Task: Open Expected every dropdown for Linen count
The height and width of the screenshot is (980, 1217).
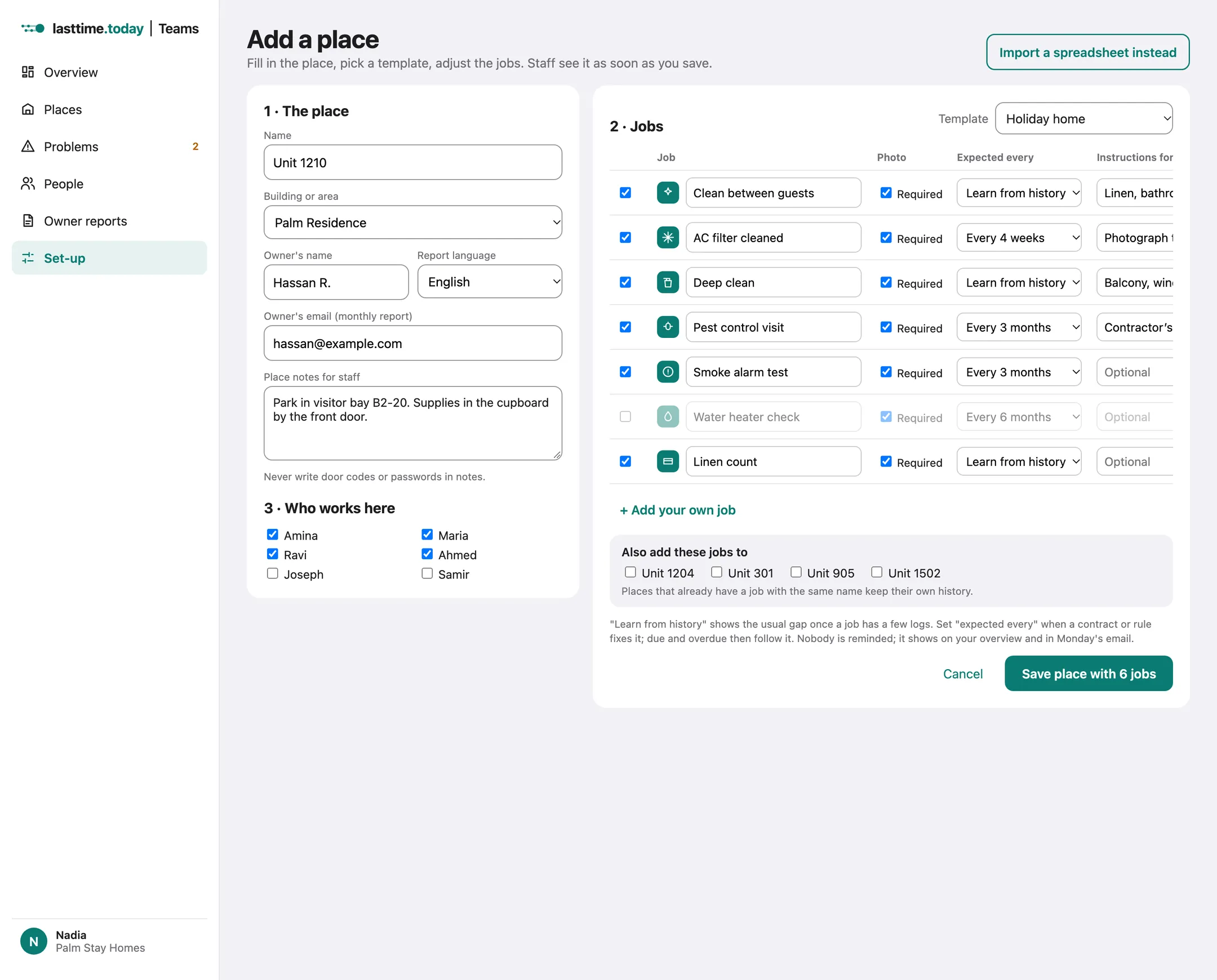Action: click(1019, 462)
